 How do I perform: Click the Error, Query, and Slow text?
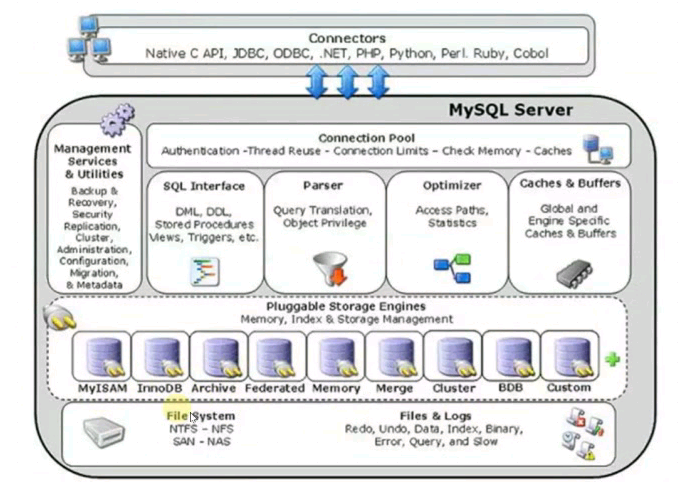point(436,442)
